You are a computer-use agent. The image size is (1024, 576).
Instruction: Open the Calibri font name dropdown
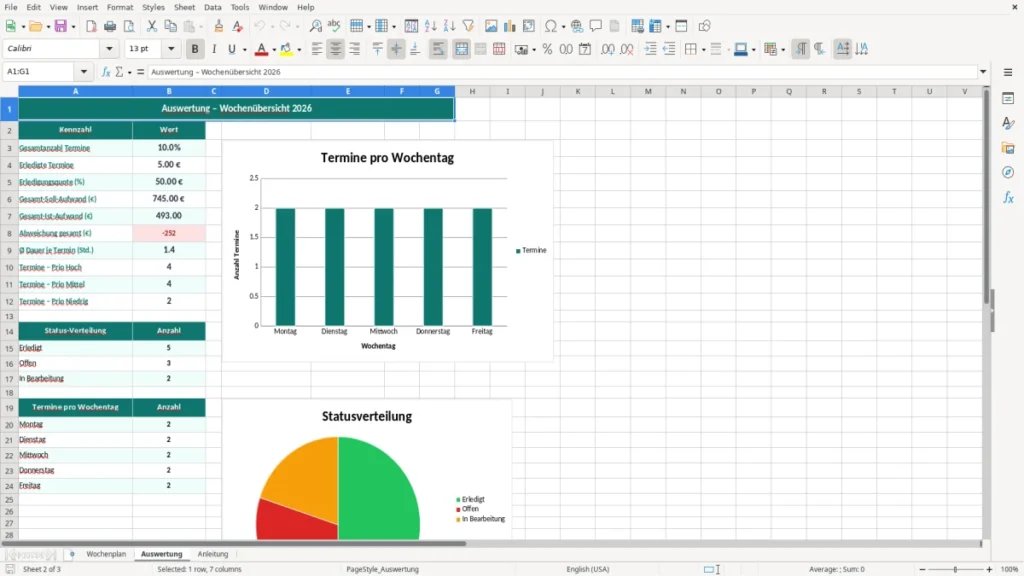(109, 49)
